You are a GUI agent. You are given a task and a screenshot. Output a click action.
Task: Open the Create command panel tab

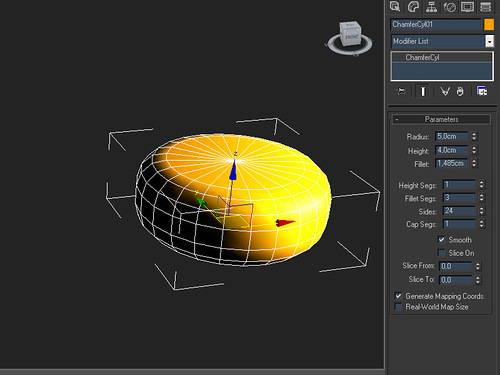point(395,7)
